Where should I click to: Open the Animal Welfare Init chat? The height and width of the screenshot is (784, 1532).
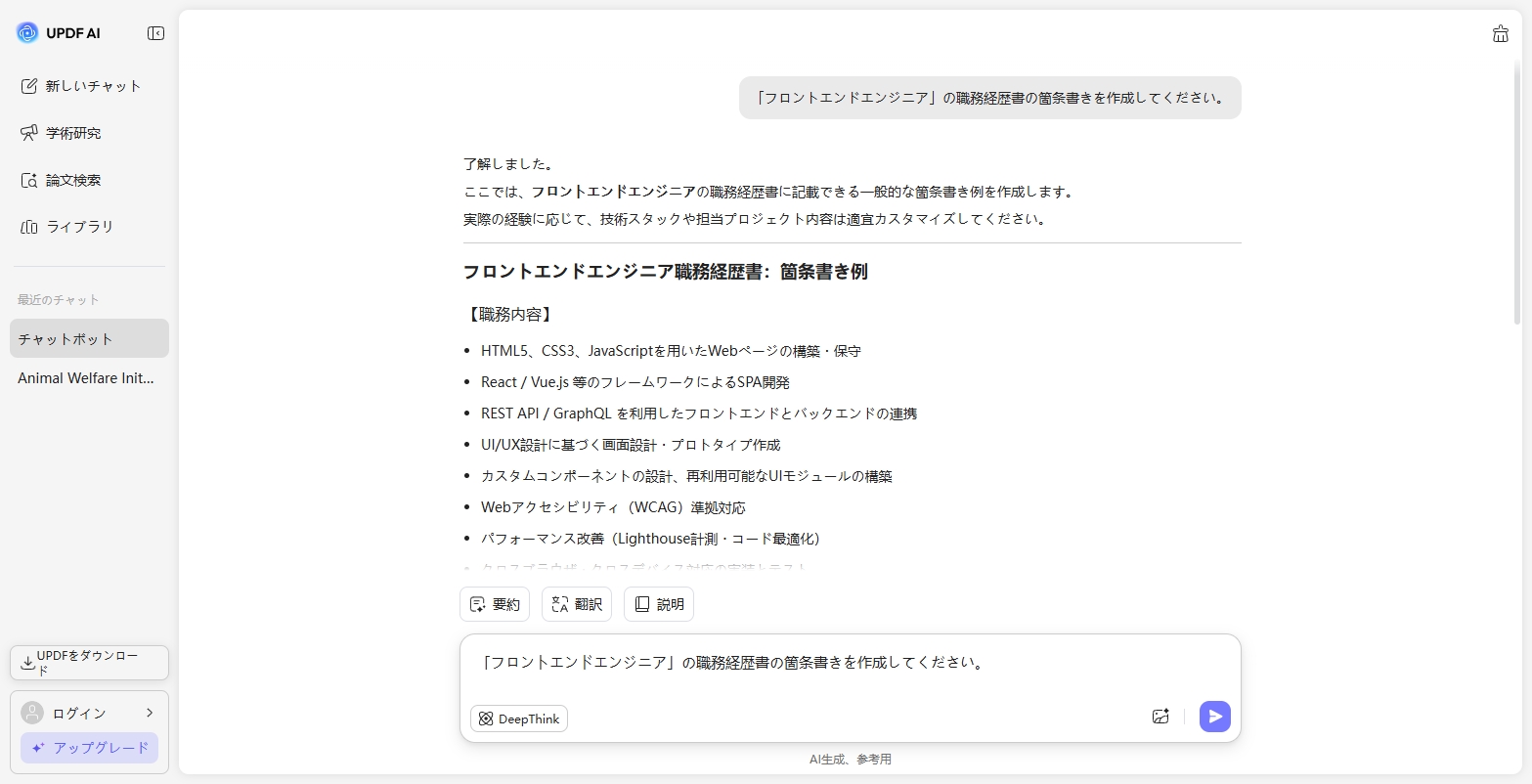click(89, 378)
